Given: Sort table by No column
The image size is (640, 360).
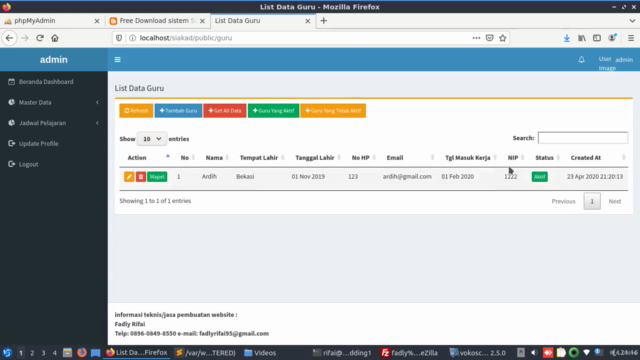Looking at the screenshot, I should tap(185, 158).
